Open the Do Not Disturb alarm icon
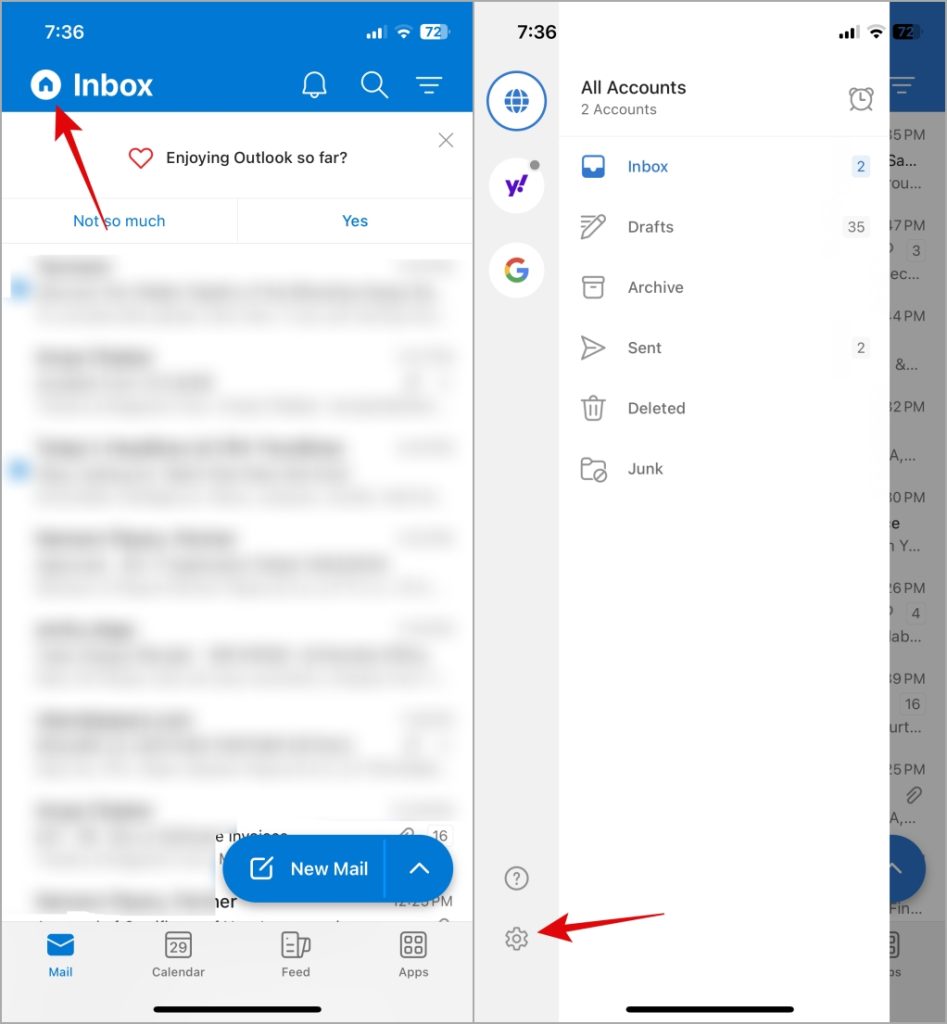Screen dimensions: 947x1024 (861, 99)
